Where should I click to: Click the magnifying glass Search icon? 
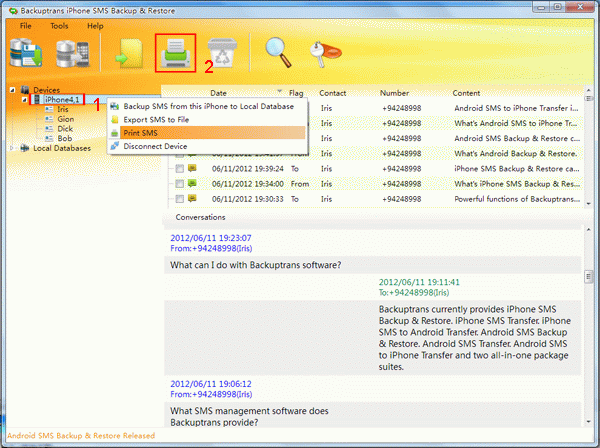point(279,52)
